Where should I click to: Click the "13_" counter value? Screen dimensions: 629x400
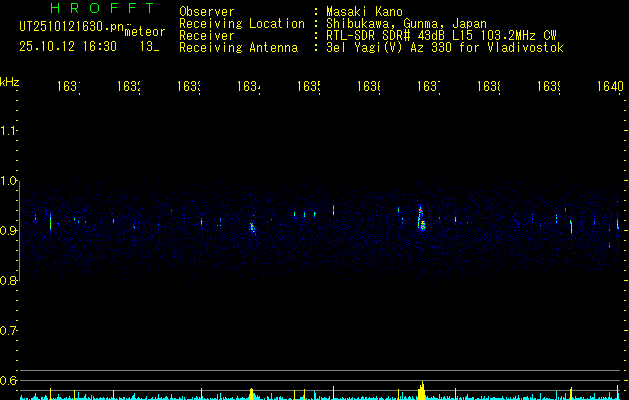150,47
